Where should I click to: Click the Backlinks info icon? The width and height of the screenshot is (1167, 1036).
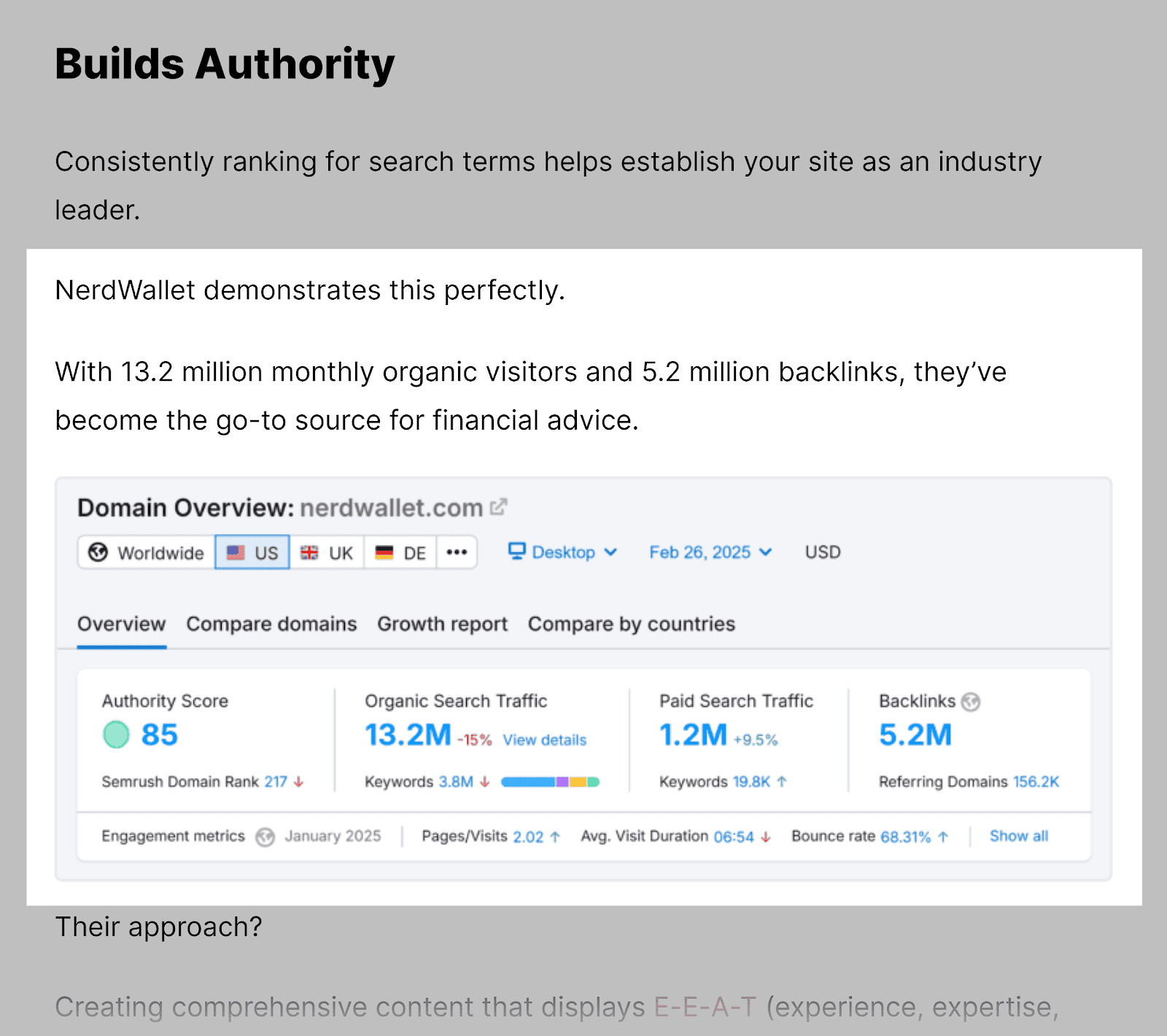tap(970, 701)
